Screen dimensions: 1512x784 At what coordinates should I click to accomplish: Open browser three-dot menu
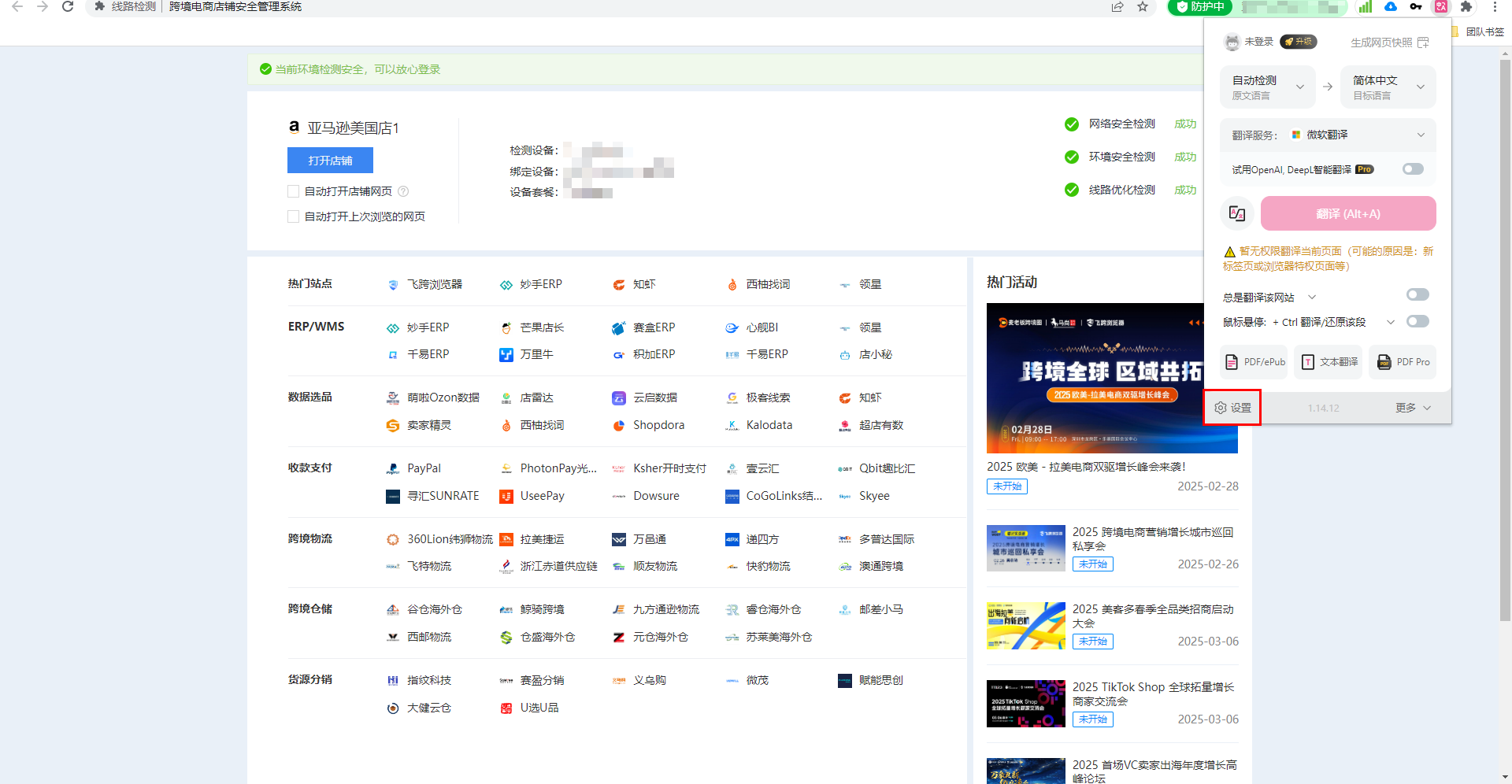1495,7
